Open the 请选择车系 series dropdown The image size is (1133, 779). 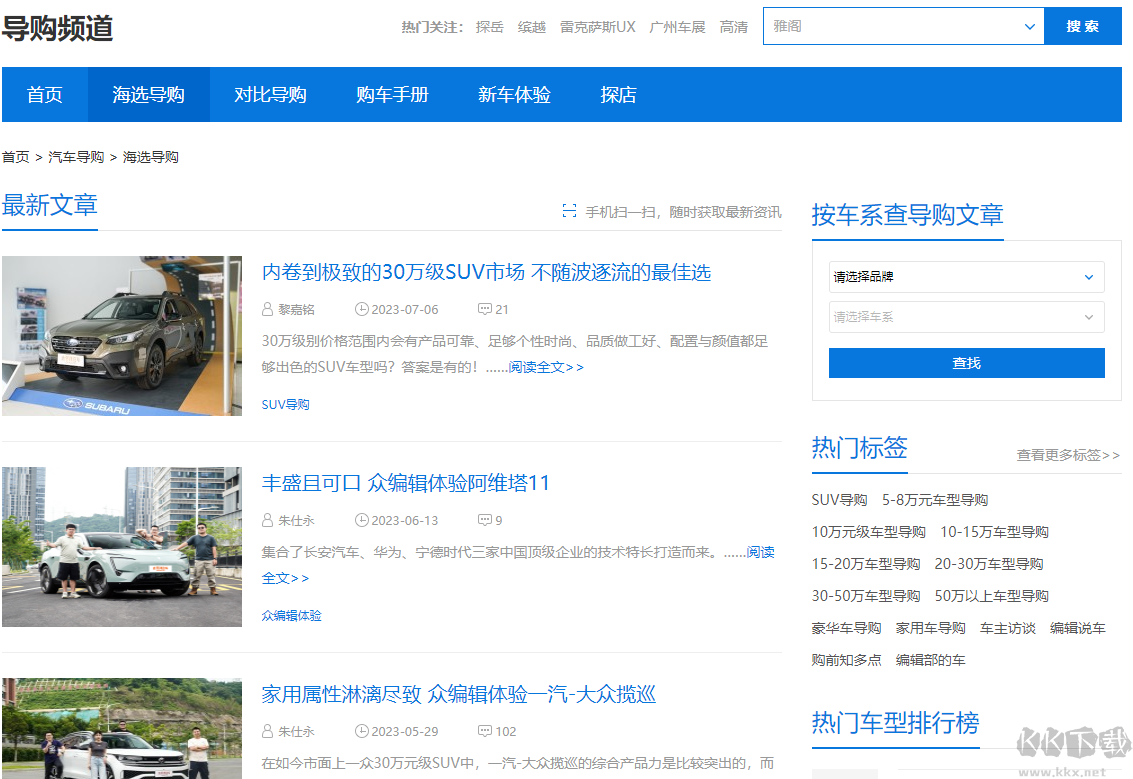coord(966,317)
